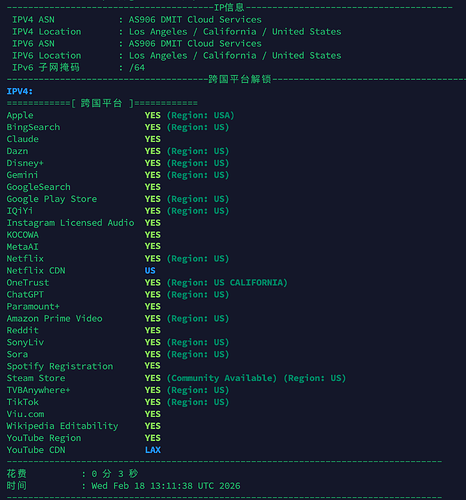
Task: Click the IPV6 ASN label
Action: tap(33, 44)
